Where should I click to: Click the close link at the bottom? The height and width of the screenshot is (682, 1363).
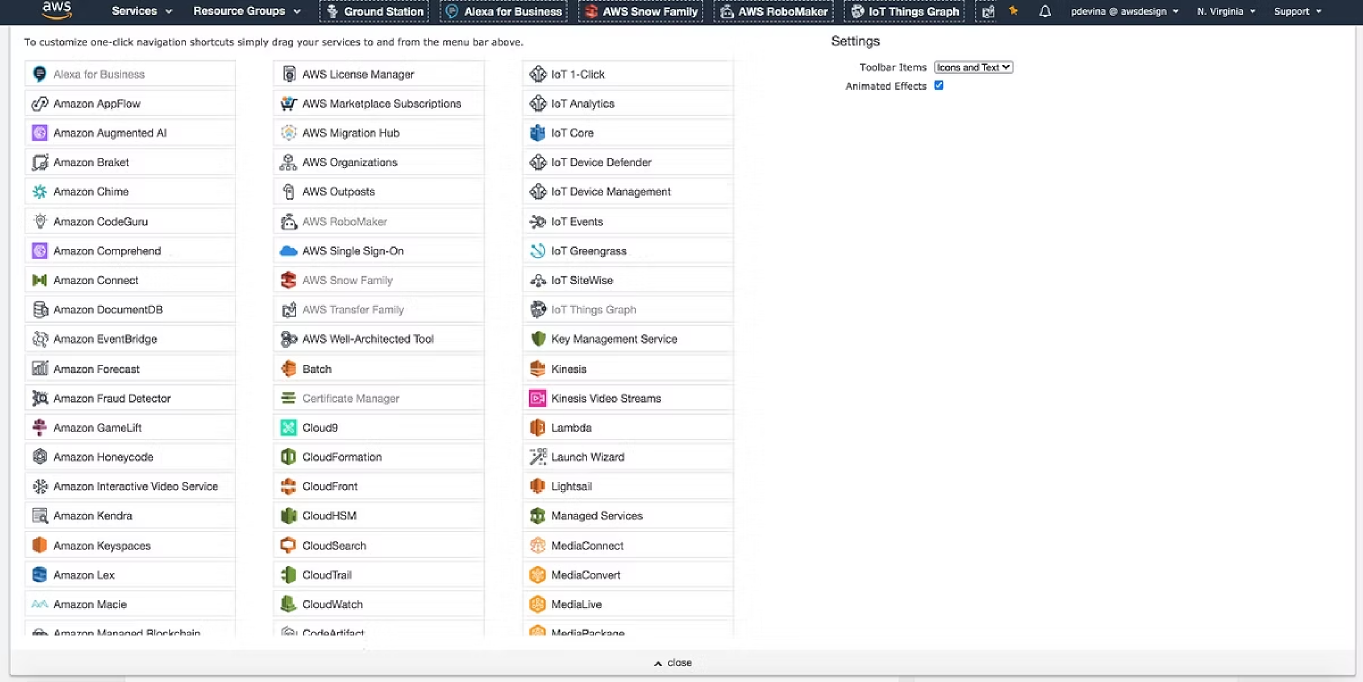(x=673, y=662)
